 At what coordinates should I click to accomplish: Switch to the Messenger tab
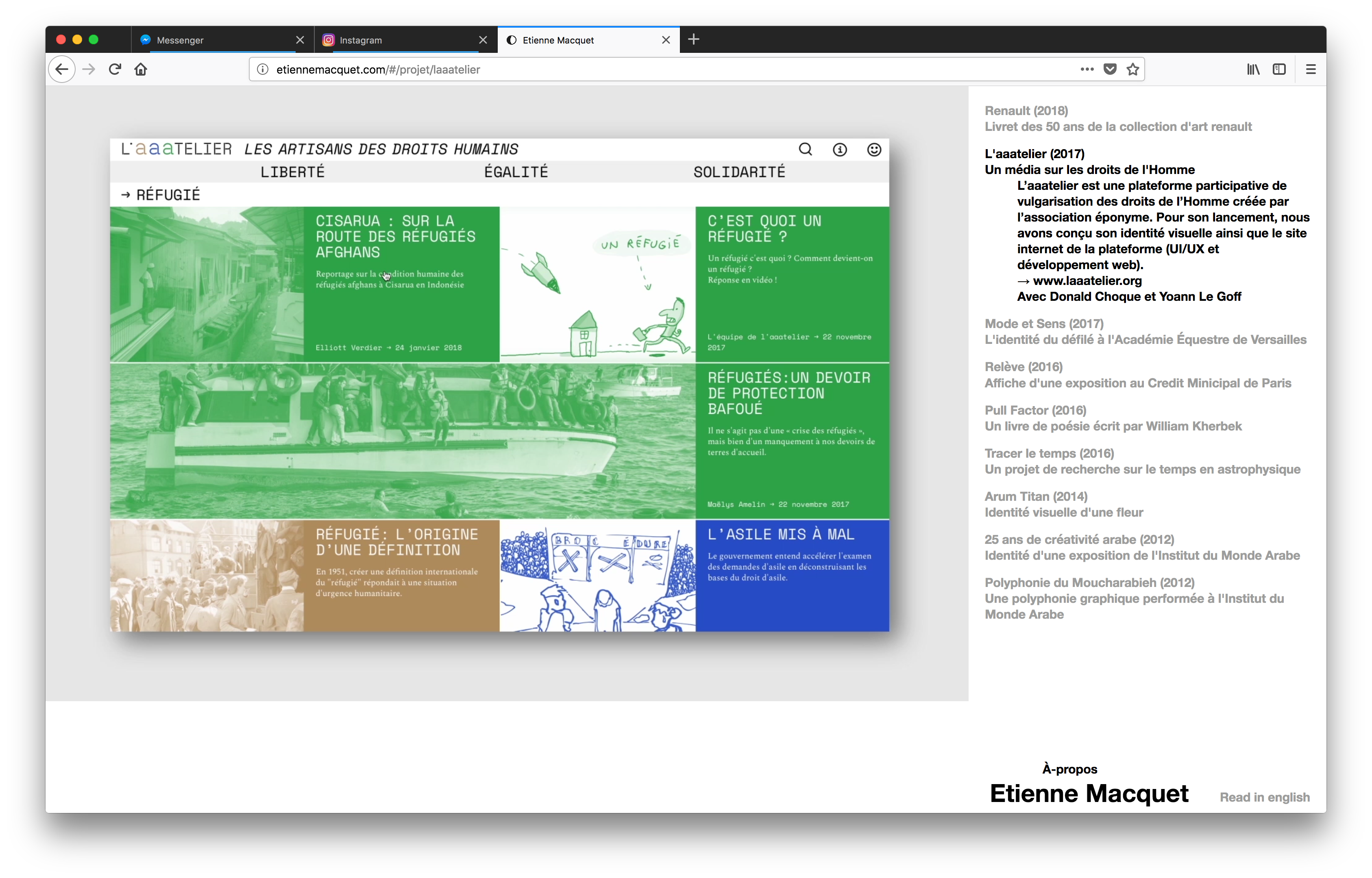(x=217, y=40)
